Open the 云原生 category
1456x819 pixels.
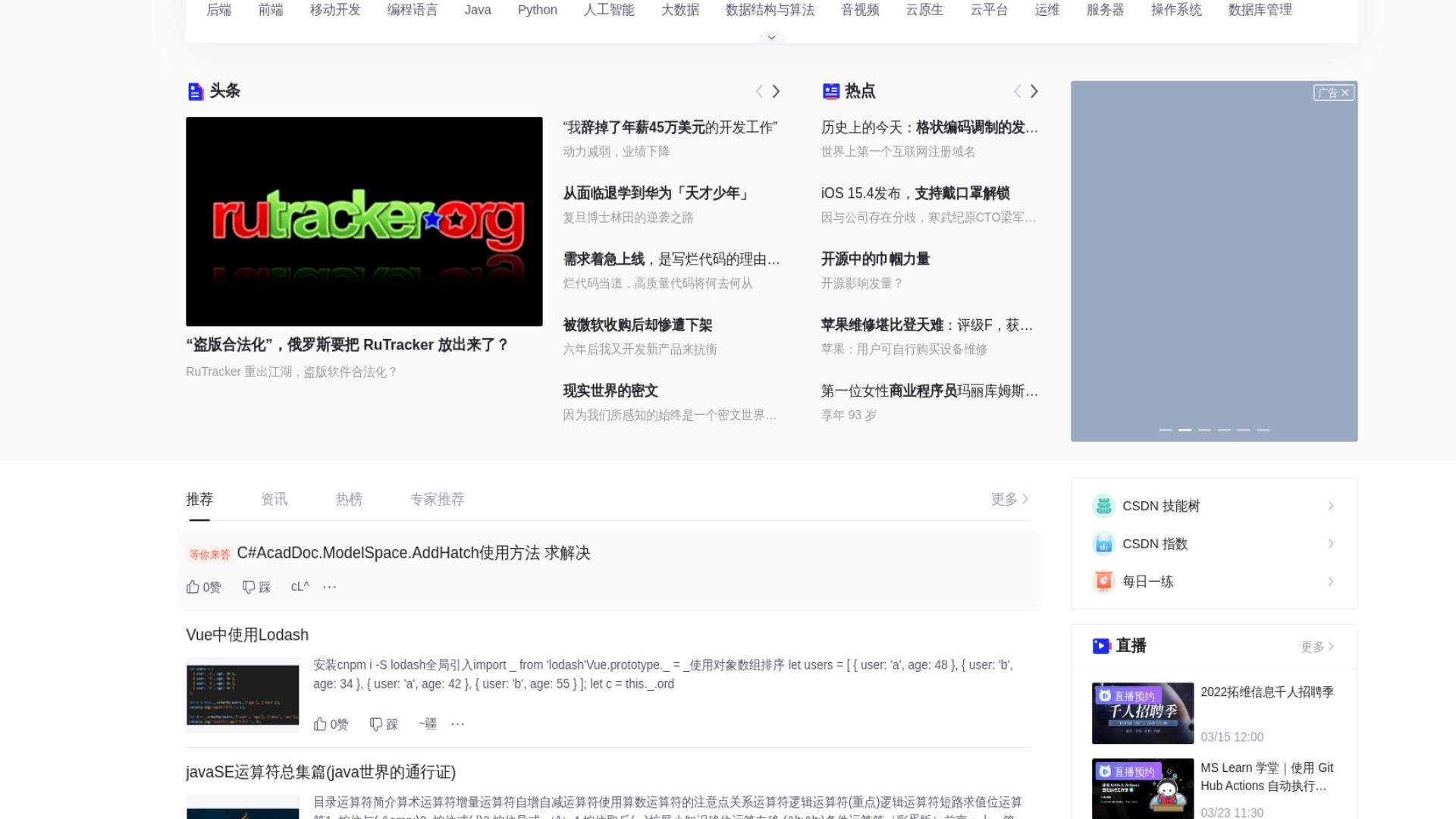point(924,10)
